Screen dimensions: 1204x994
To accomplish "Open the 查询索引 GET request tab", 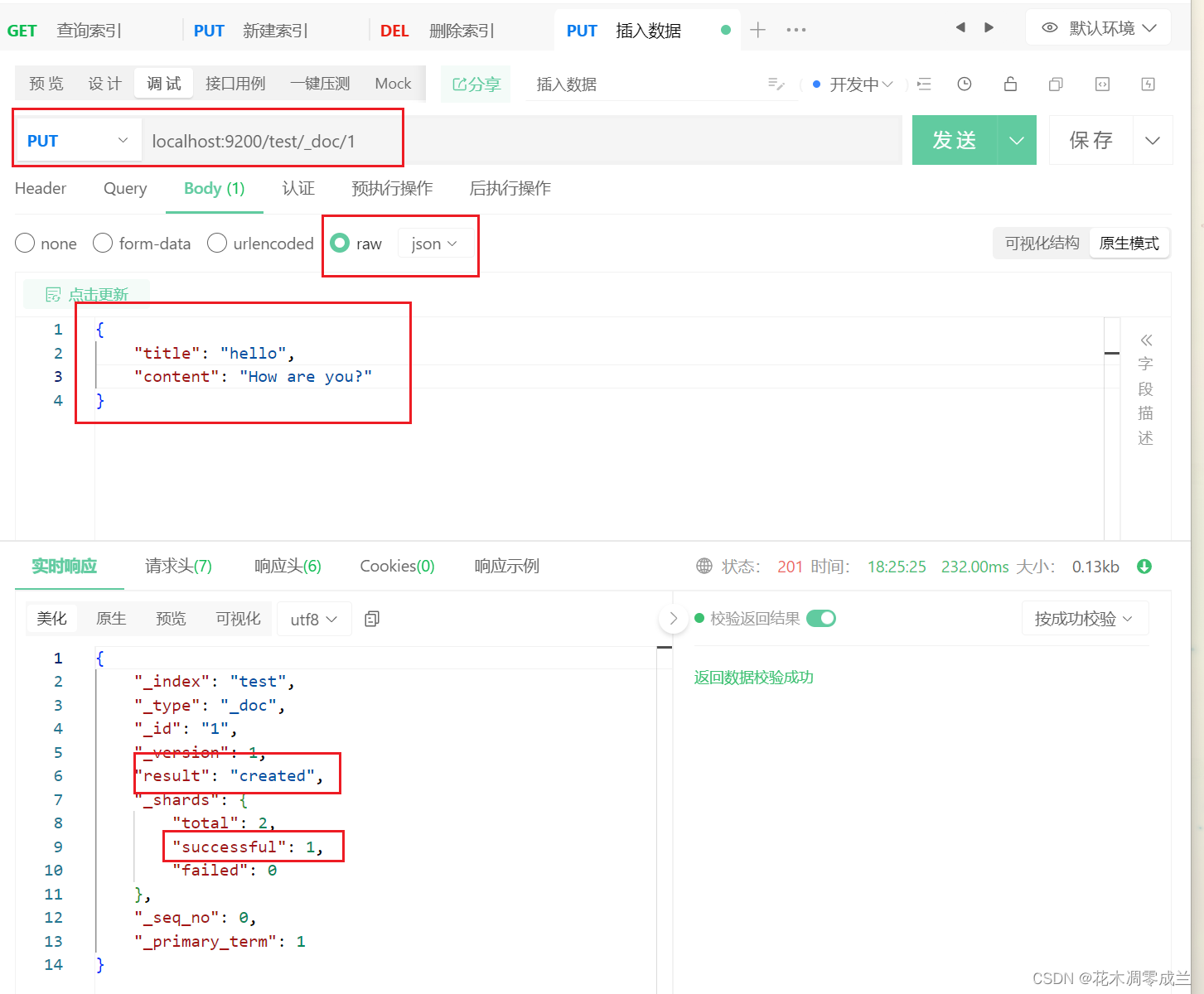I will (x=65, y=31).
